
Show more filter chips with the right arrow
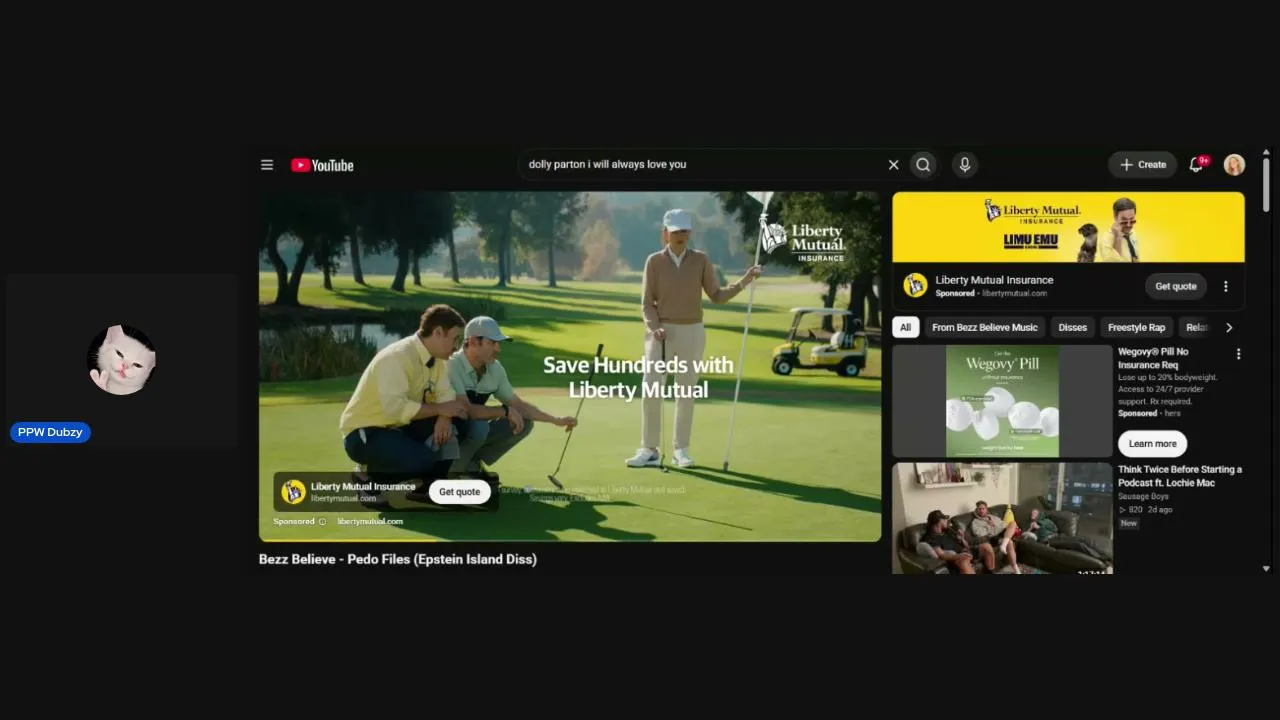pyautogui.click(x=1229, y=327)
